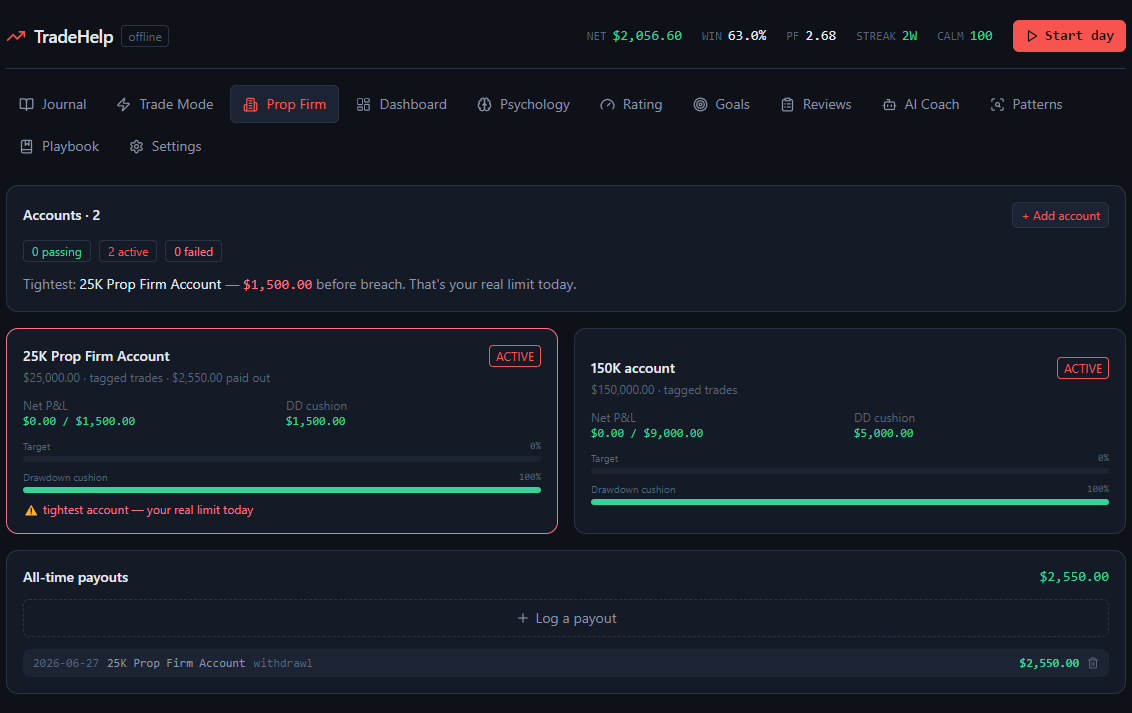1132x713 pixels.
Task: Click 150K account Target progress bar
Action: click(x=850, y=471)
